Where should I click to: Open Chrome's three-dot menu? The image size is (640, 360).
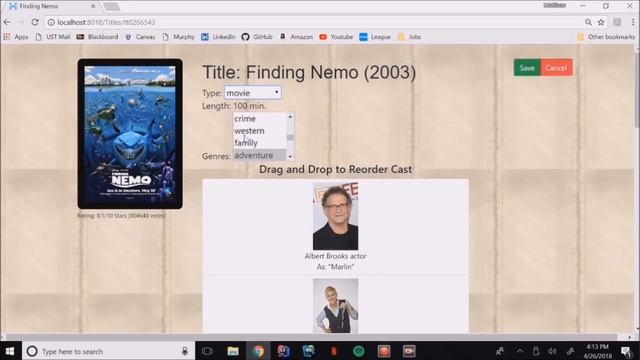coord(633,22)
